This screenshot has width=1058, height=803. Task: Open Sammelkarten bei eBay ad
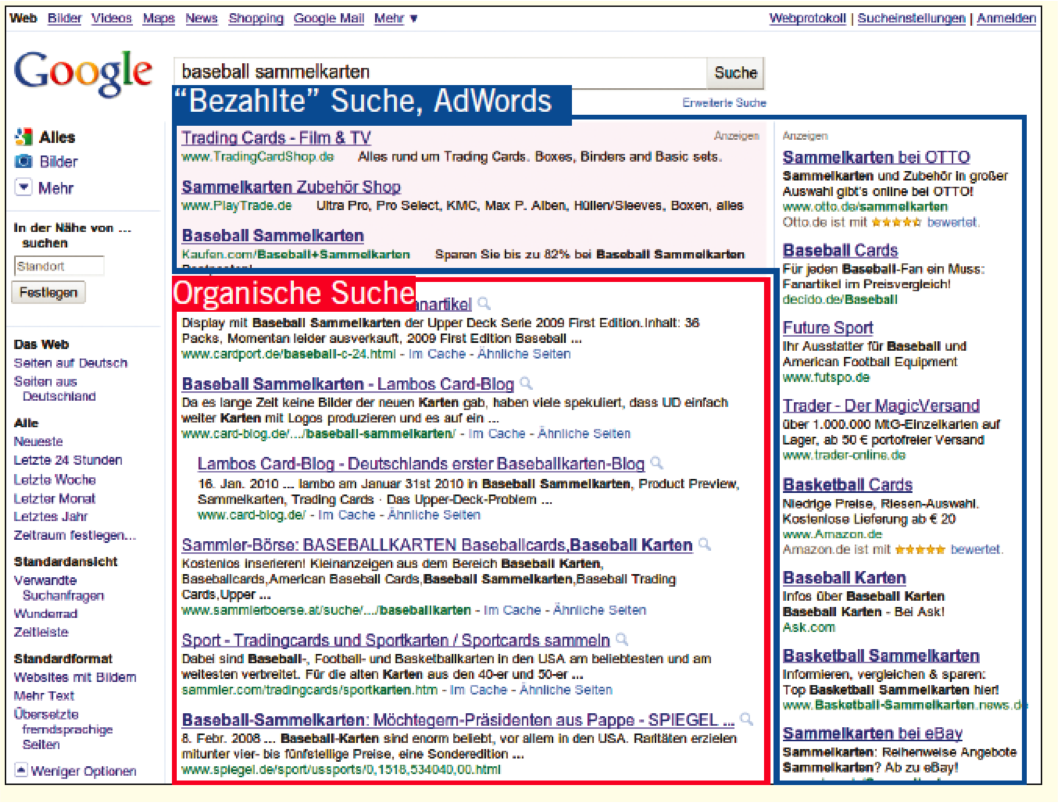pos(872,733)
